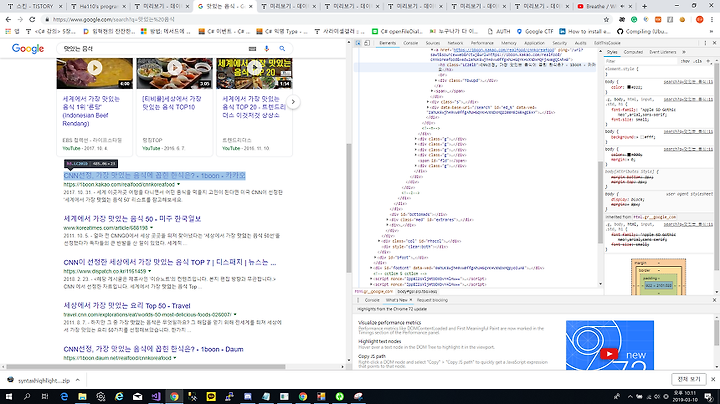Click the Chrome address bar URL
Viewport: 720px width, 404px height.
113,19
